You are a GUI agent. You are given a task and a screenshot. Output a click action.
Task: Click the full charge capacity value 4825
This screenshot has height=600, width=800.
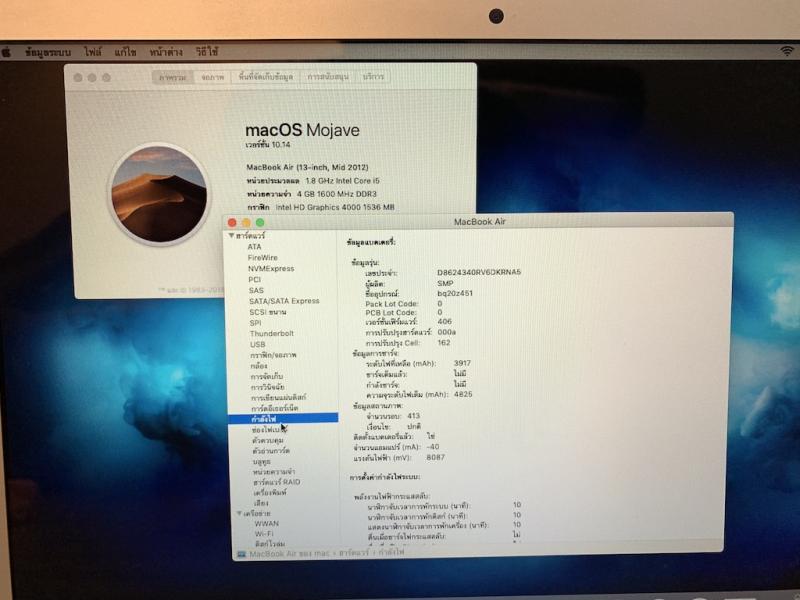(463, 394)
